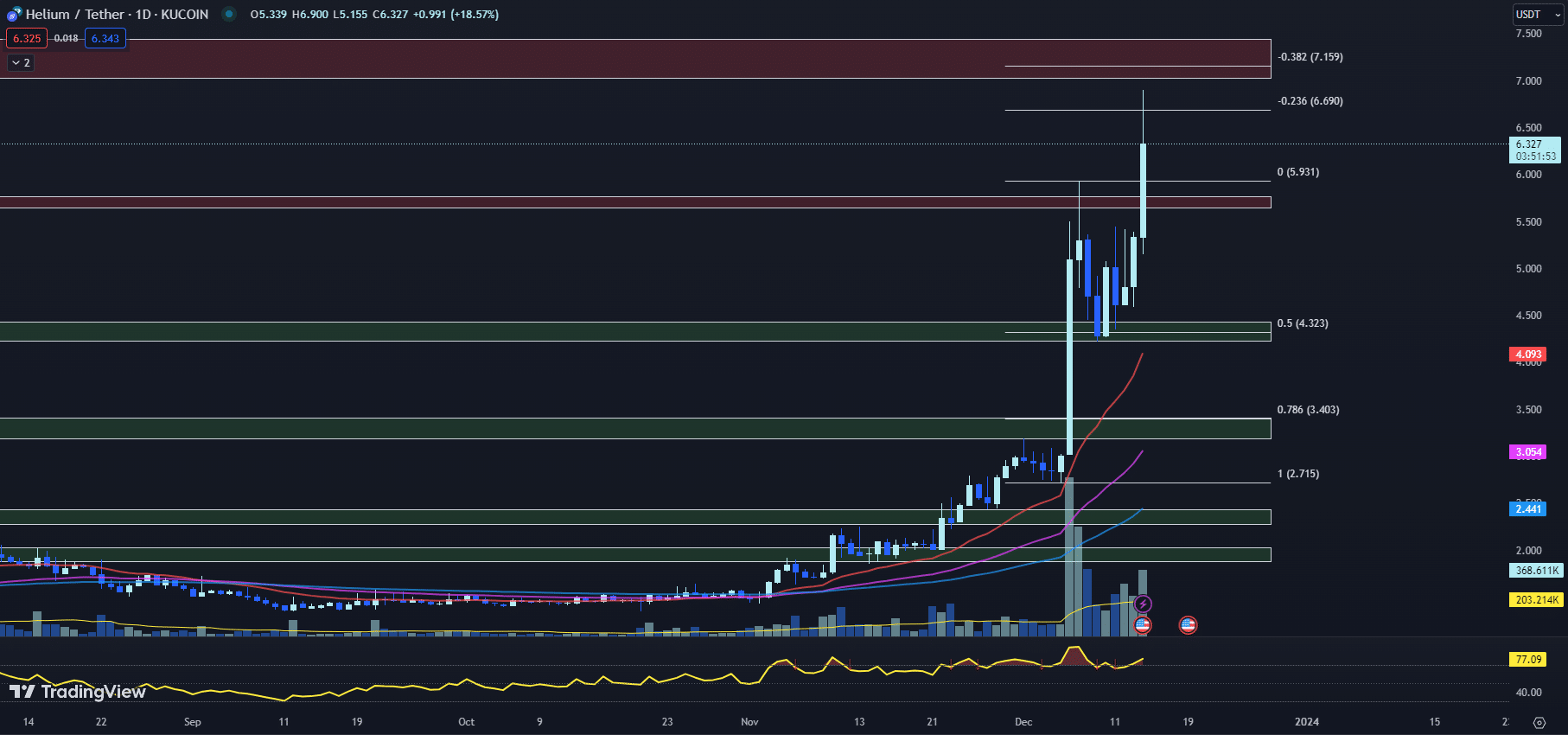1568x735 pixels.
Task: Click the yellow 77.09 RSI value label
Action: click(x=1527, y=660)
